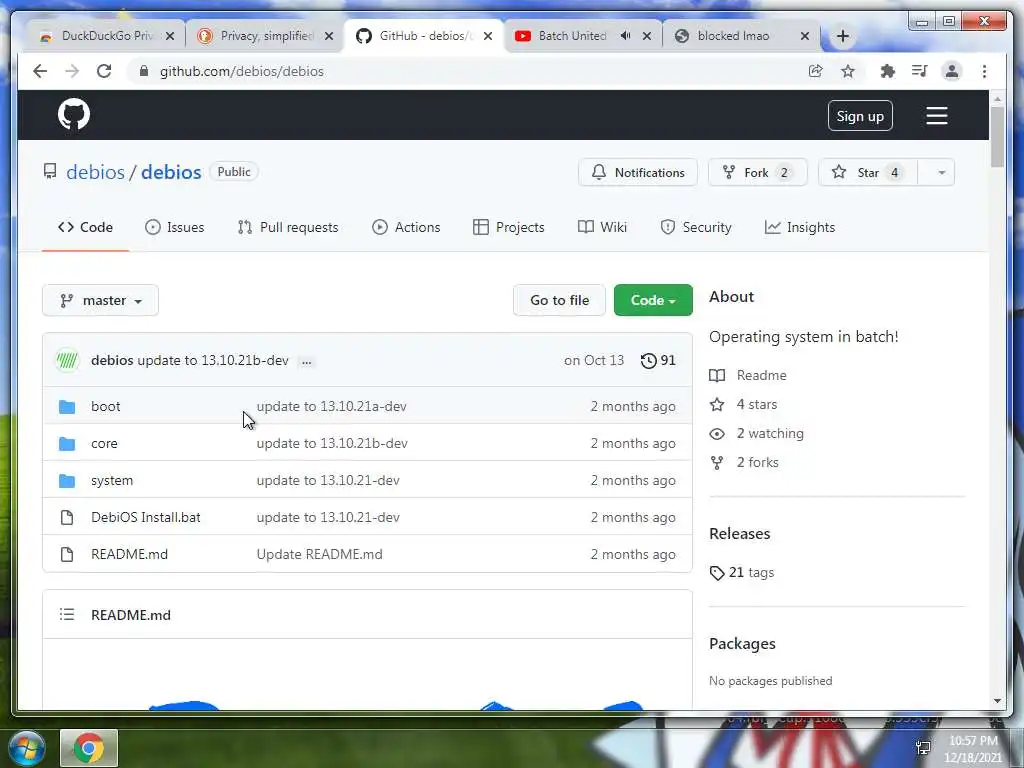Click the Star button
This screenshot has height=768, width=1024.
coord(868,172)
